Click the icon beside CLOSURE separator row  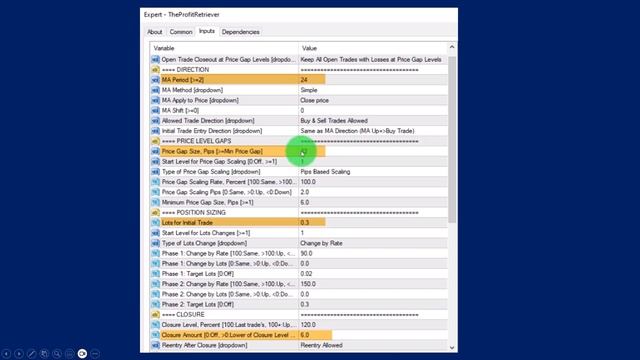point(155,315)
